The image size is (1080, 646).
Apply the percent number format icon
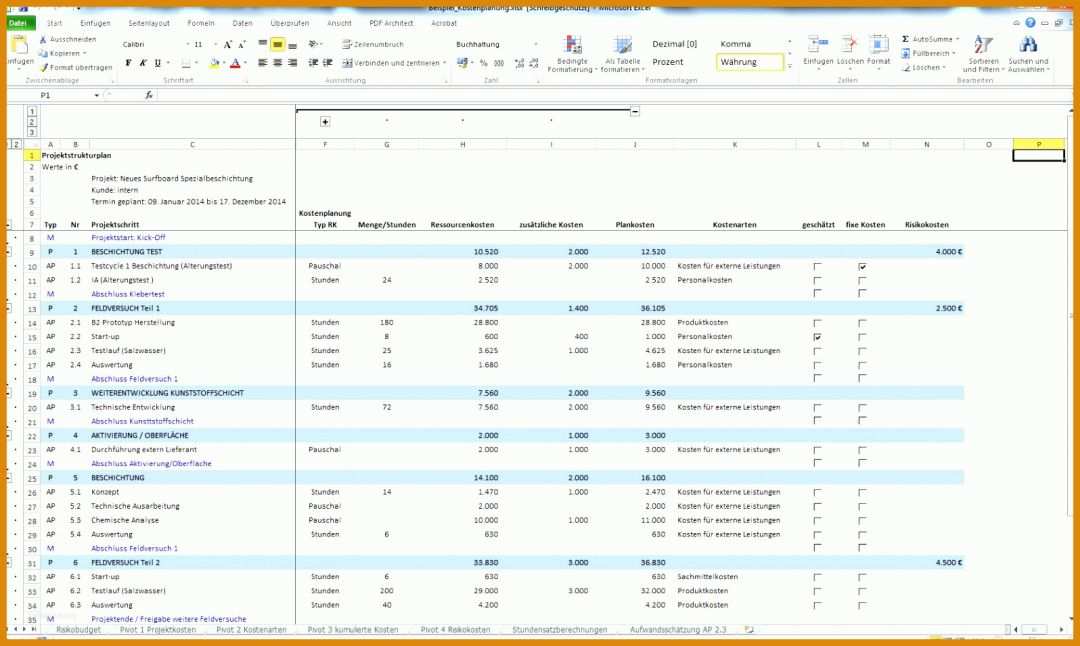(x=484, y=63)
